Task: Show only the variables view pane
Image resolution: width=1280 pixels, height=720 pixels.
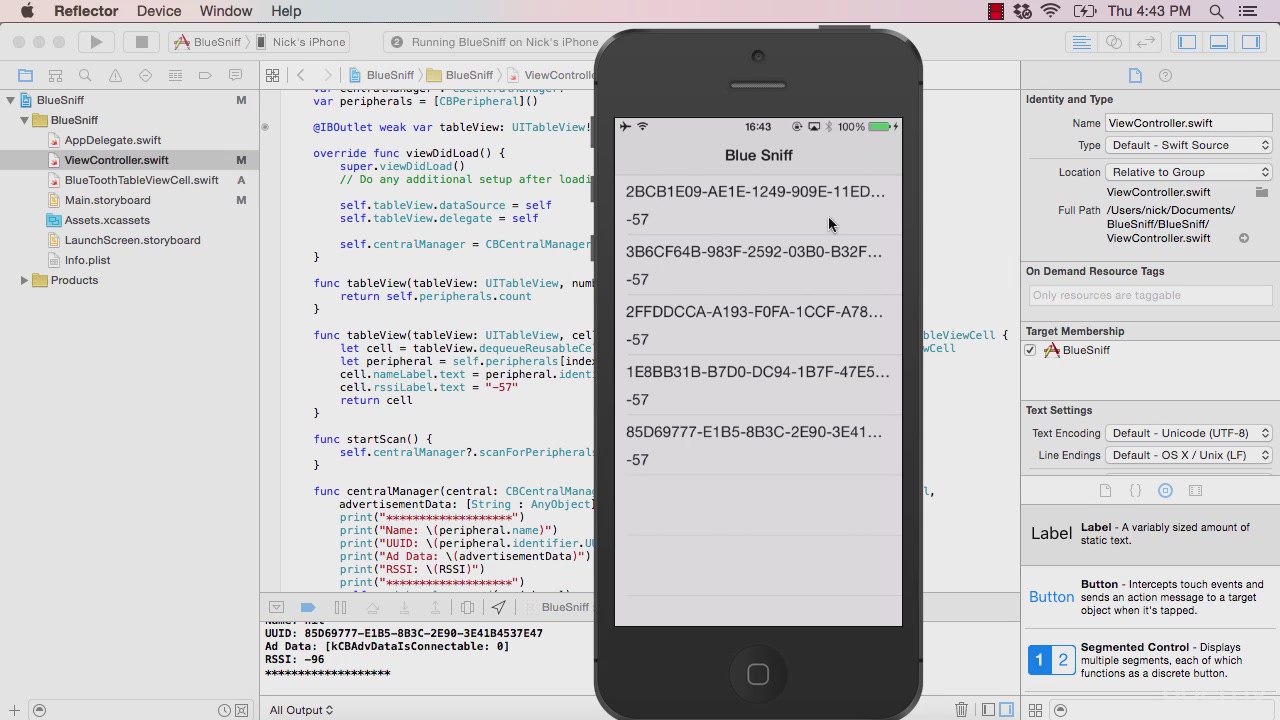Action: pyautogui.click(x=988, y=710)
